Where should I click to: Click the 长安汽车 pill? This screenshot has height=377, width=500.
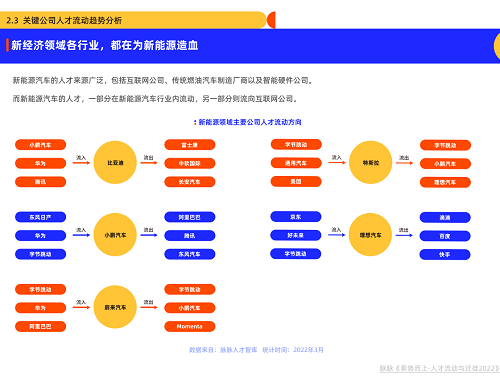[190, 182]
